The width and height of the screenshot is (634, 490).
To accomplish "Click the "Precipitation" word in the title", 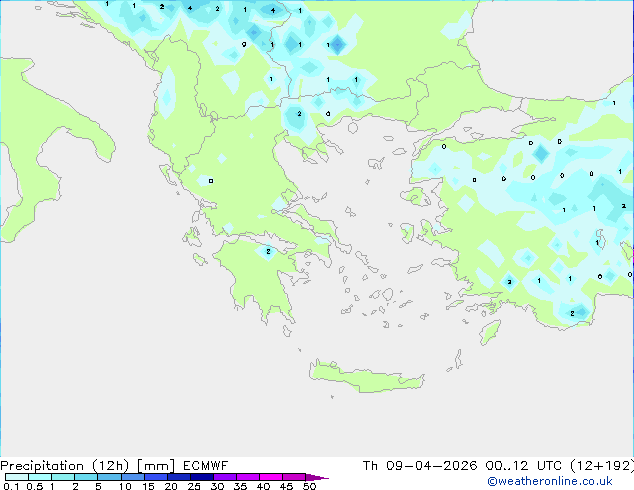I will coord(42,466).
